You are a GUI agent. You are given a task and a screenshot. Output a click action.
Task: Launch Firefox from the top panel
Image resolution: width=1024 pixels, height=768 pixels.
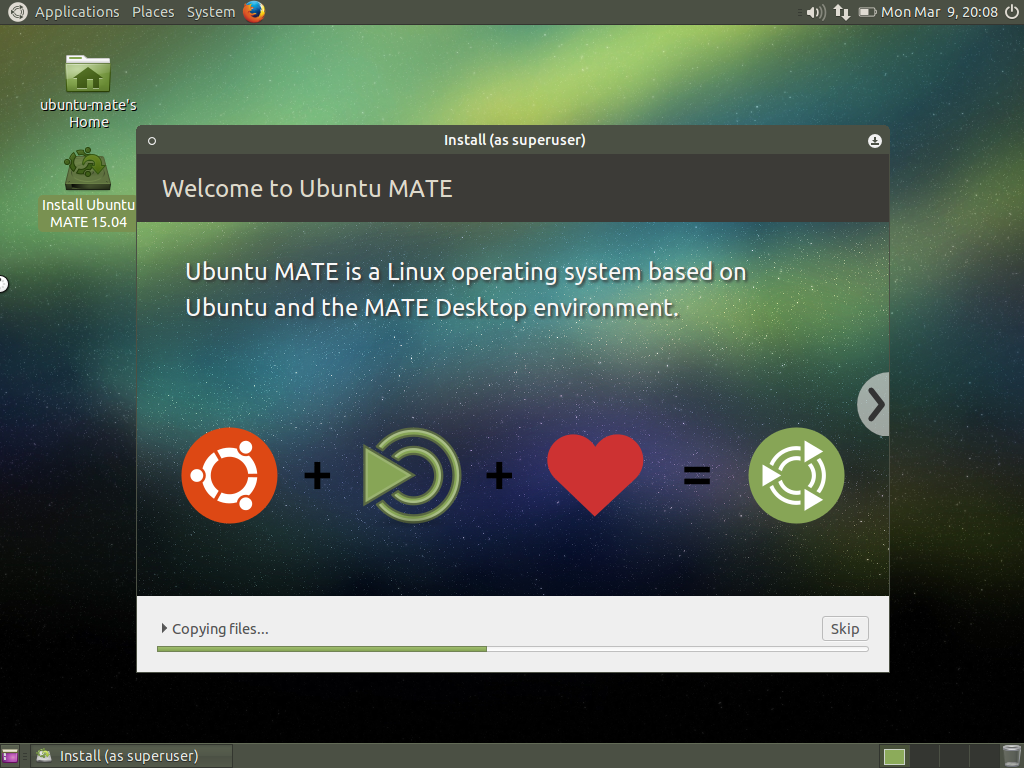click(x=254, y=11)
